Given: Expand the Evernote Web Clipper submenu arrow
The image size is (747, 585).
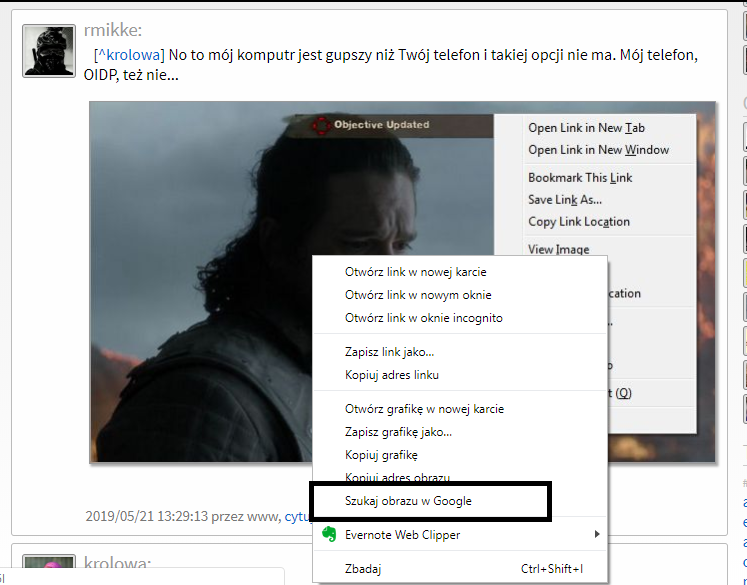Looking at the screenshot, I should tap(596, 534).
